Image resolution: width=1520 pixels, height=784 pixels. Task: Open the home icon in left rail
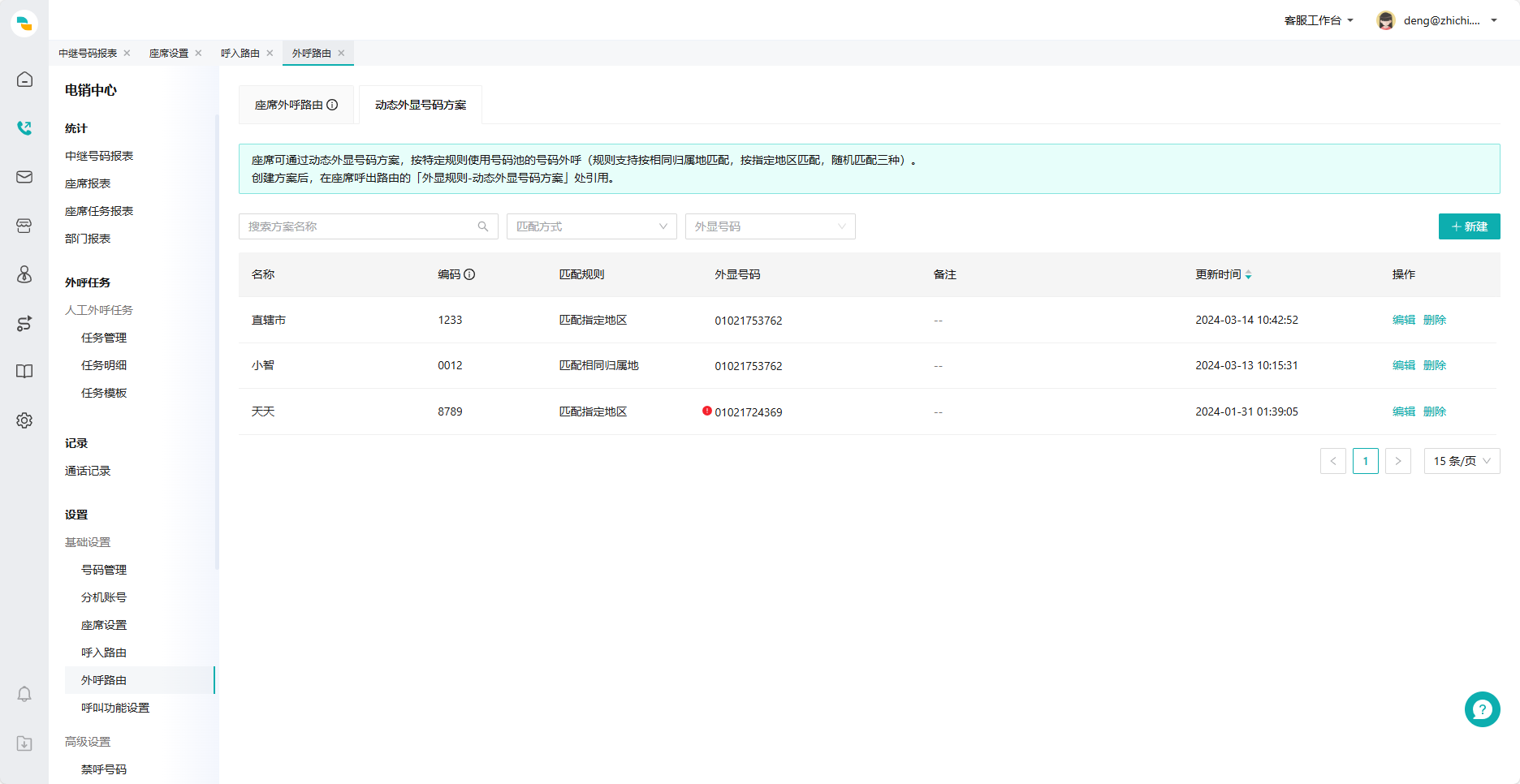(x=24, y=80)
